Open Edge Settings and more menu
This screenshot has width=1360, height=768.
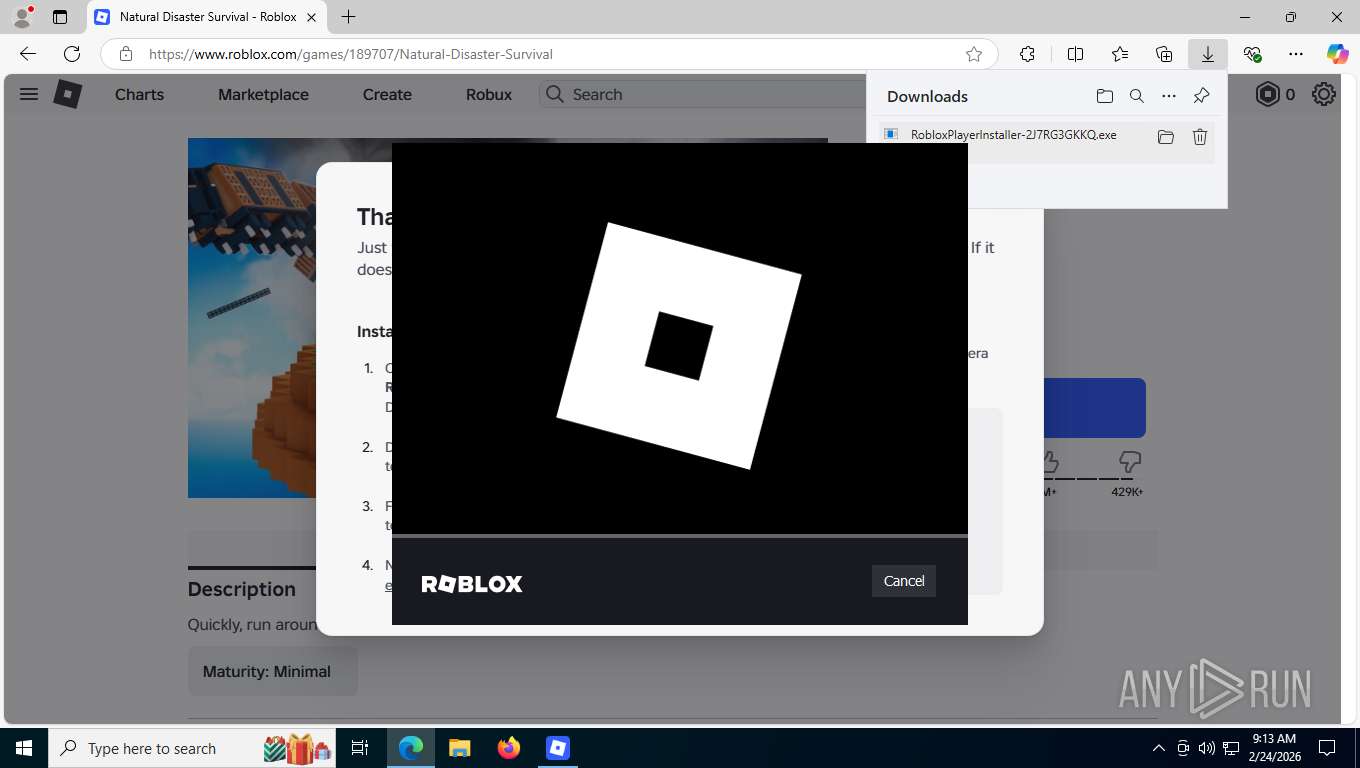[1296, 54]
